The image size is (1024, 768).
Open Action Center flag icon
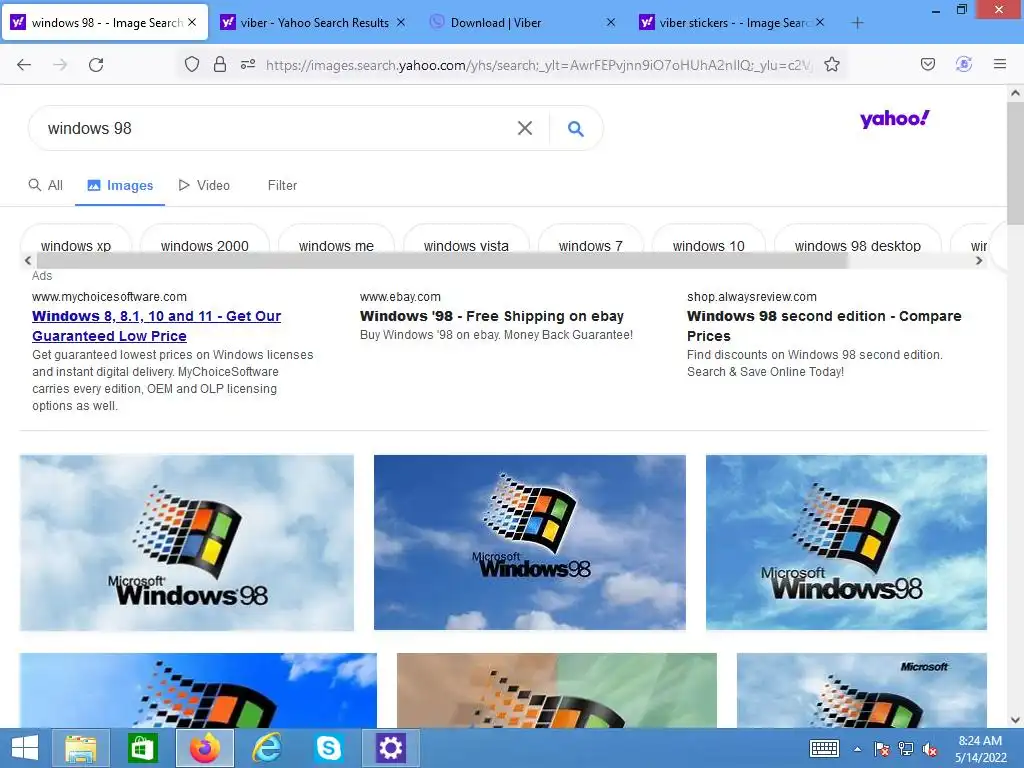(x=881, y=749)
